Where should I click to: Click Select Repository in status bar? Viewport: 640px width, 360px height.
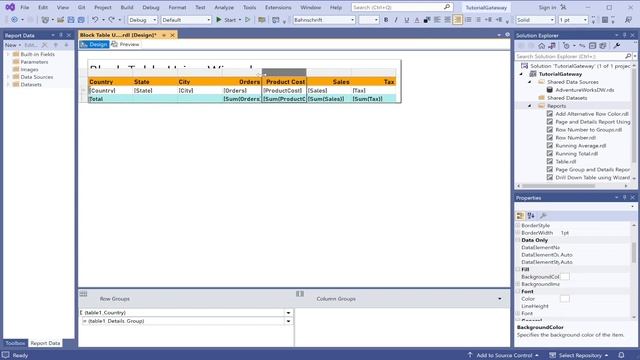[579, 355]
